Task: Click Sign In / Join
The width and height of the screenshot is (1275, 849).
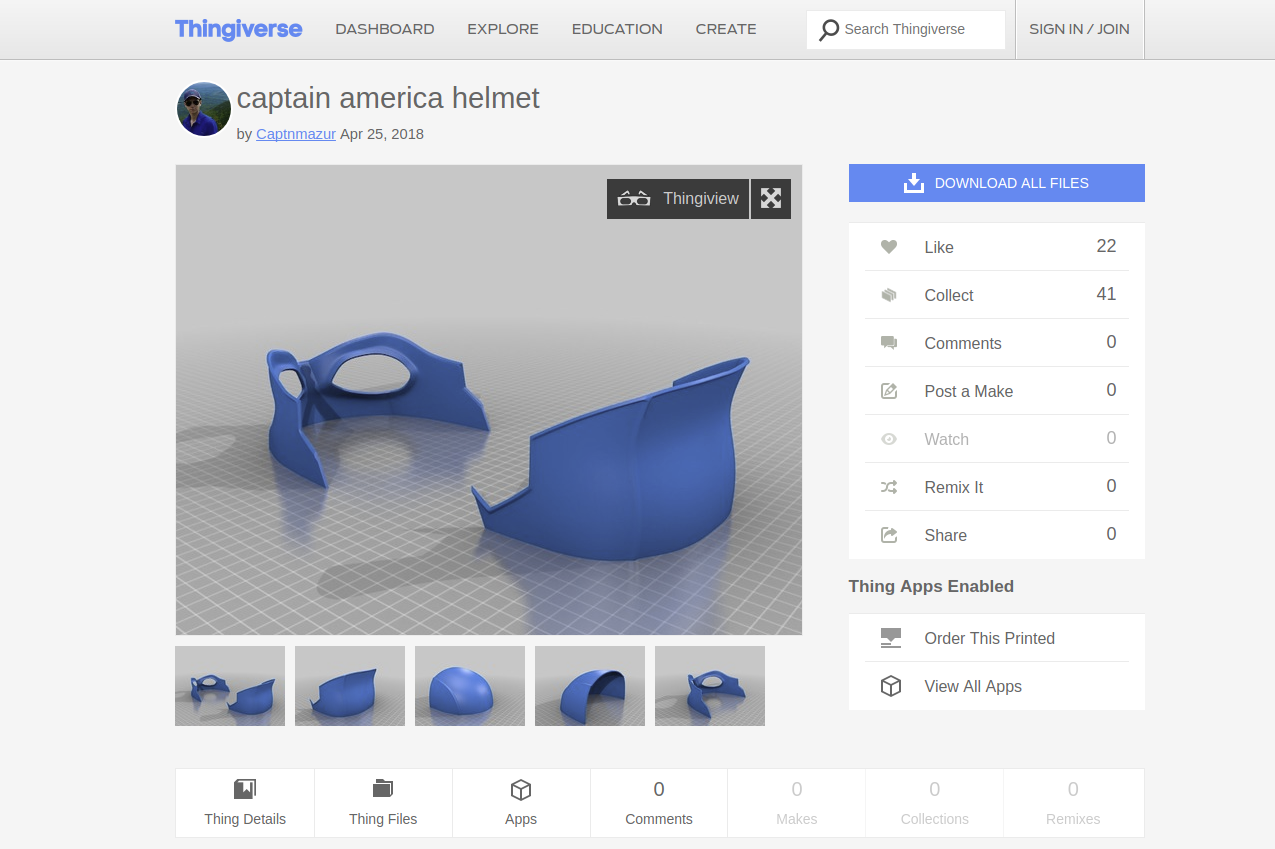Action: pos(1079,29)
